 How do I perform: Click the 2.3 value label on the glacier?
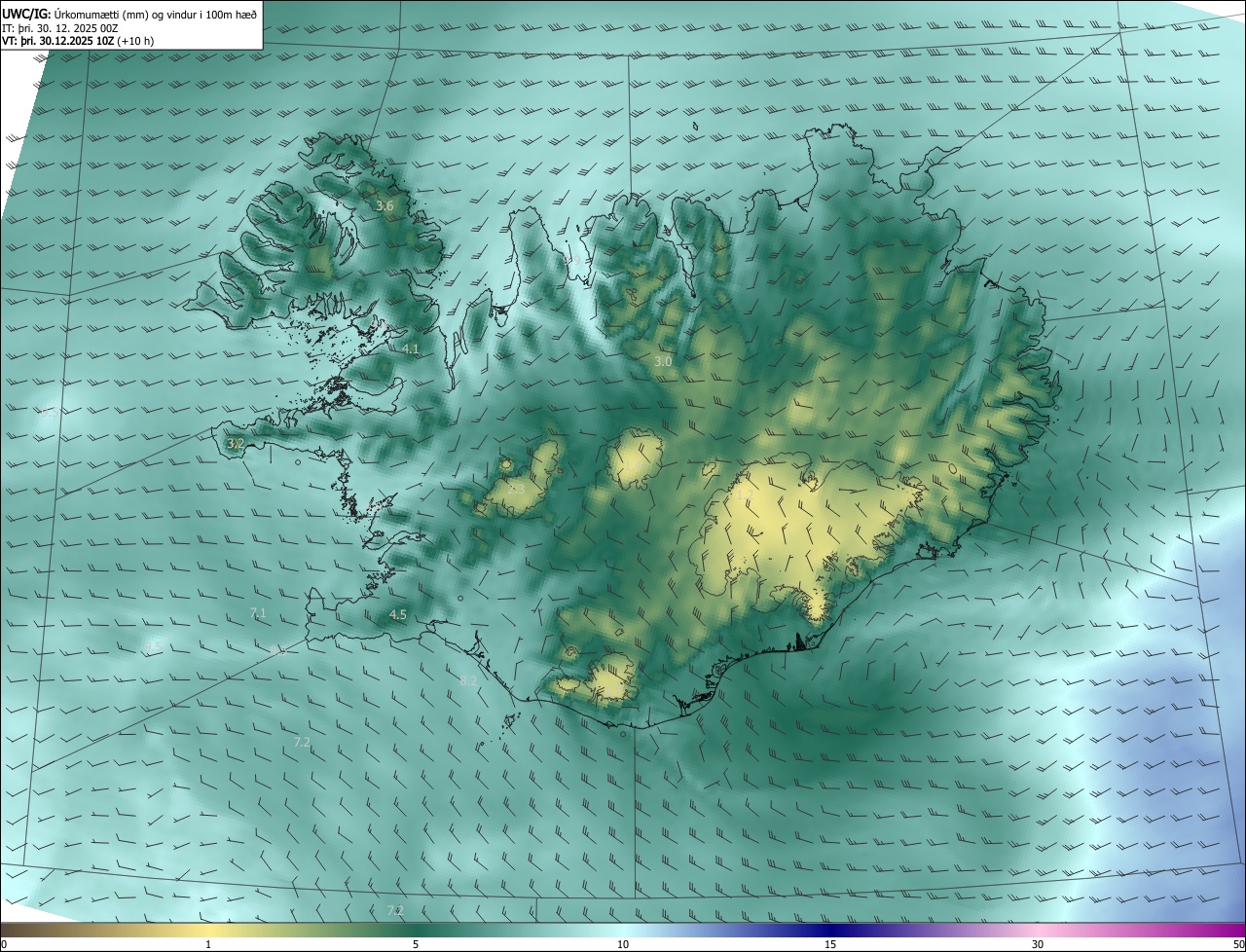[x=516, y=489]
